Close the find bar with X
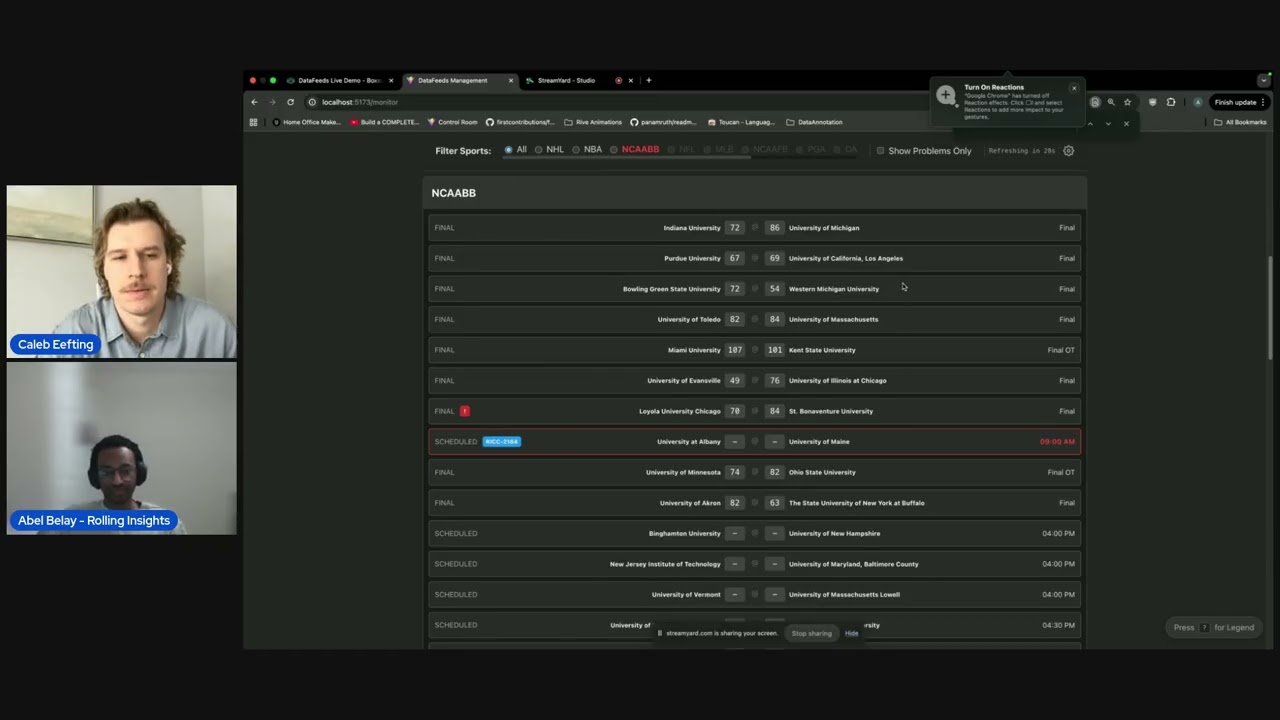 1126,124
